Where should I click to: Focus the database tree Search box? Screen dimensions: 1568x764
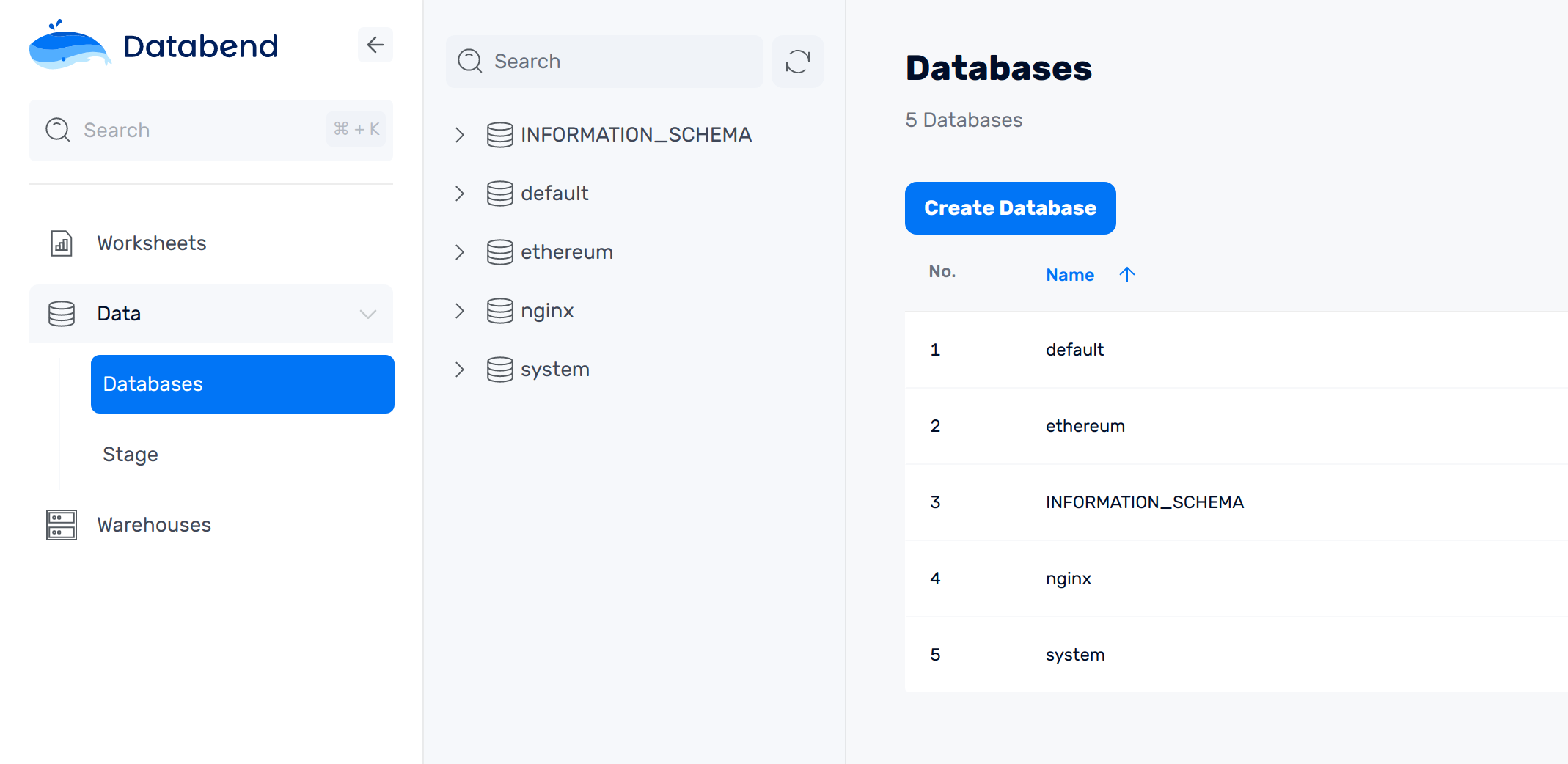(616, 62)
